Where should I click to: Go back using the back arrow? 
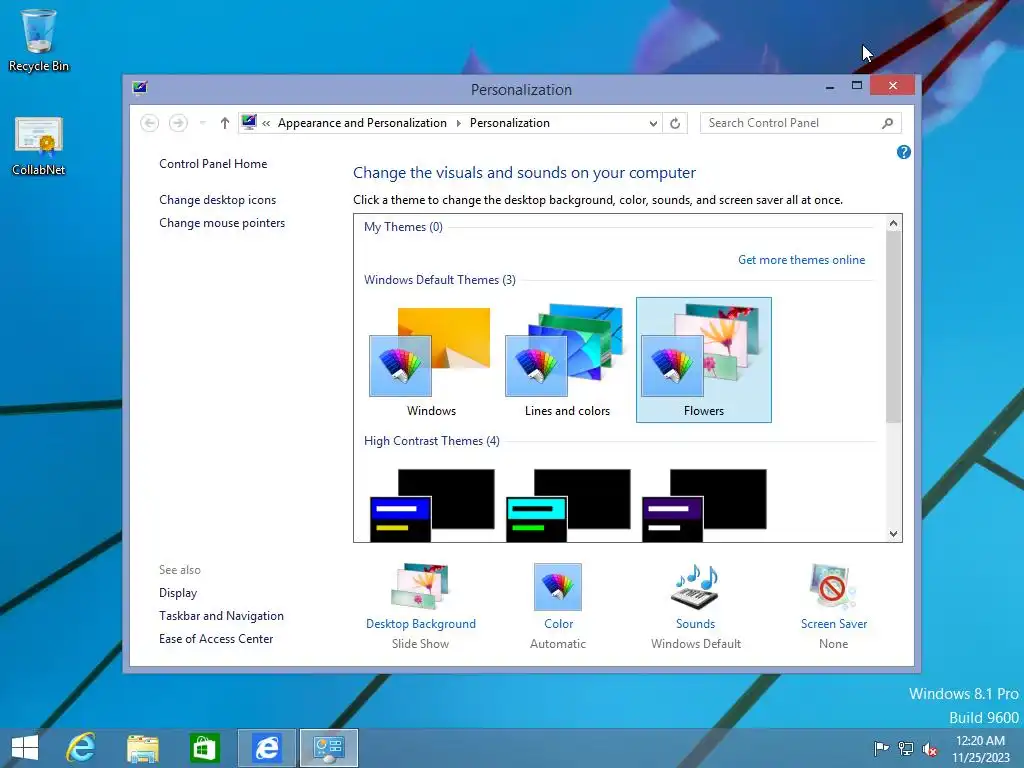pos(150,123)
